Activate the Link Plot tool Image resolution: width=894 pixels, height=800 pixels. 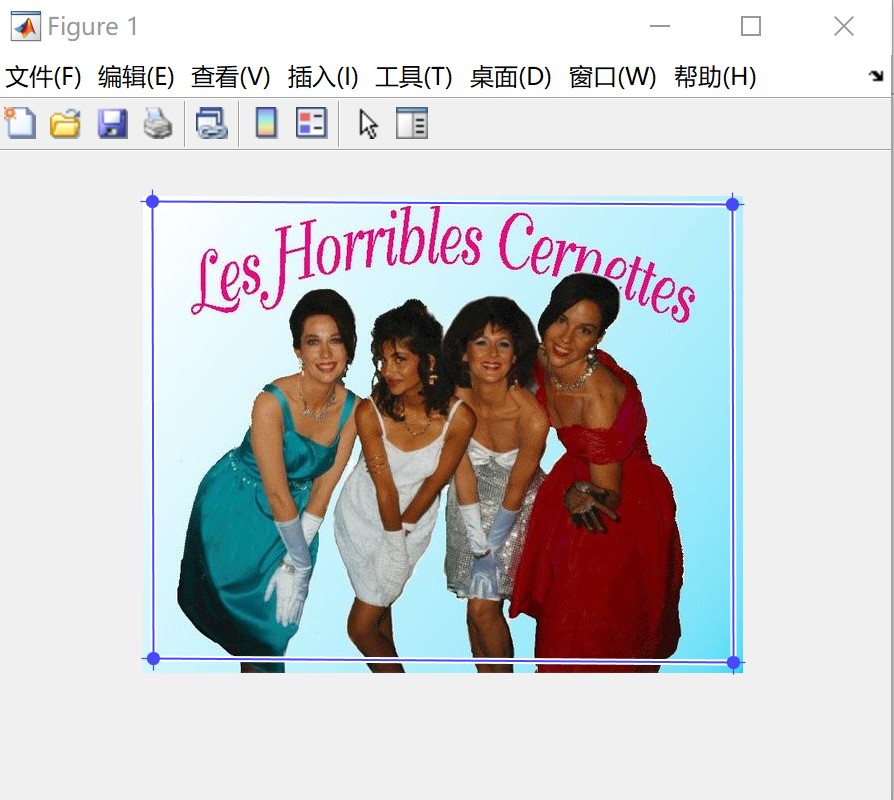pos(211,122)
